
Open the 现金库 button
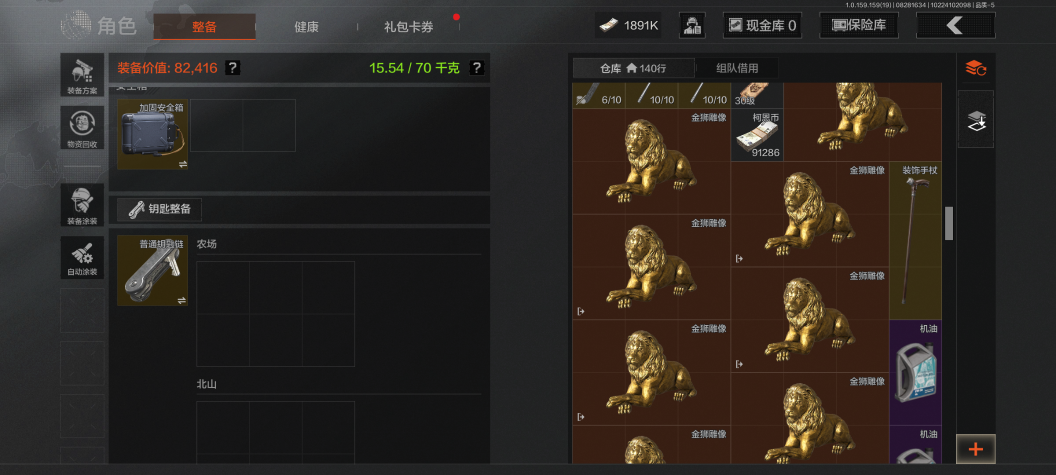coord(762,26)
